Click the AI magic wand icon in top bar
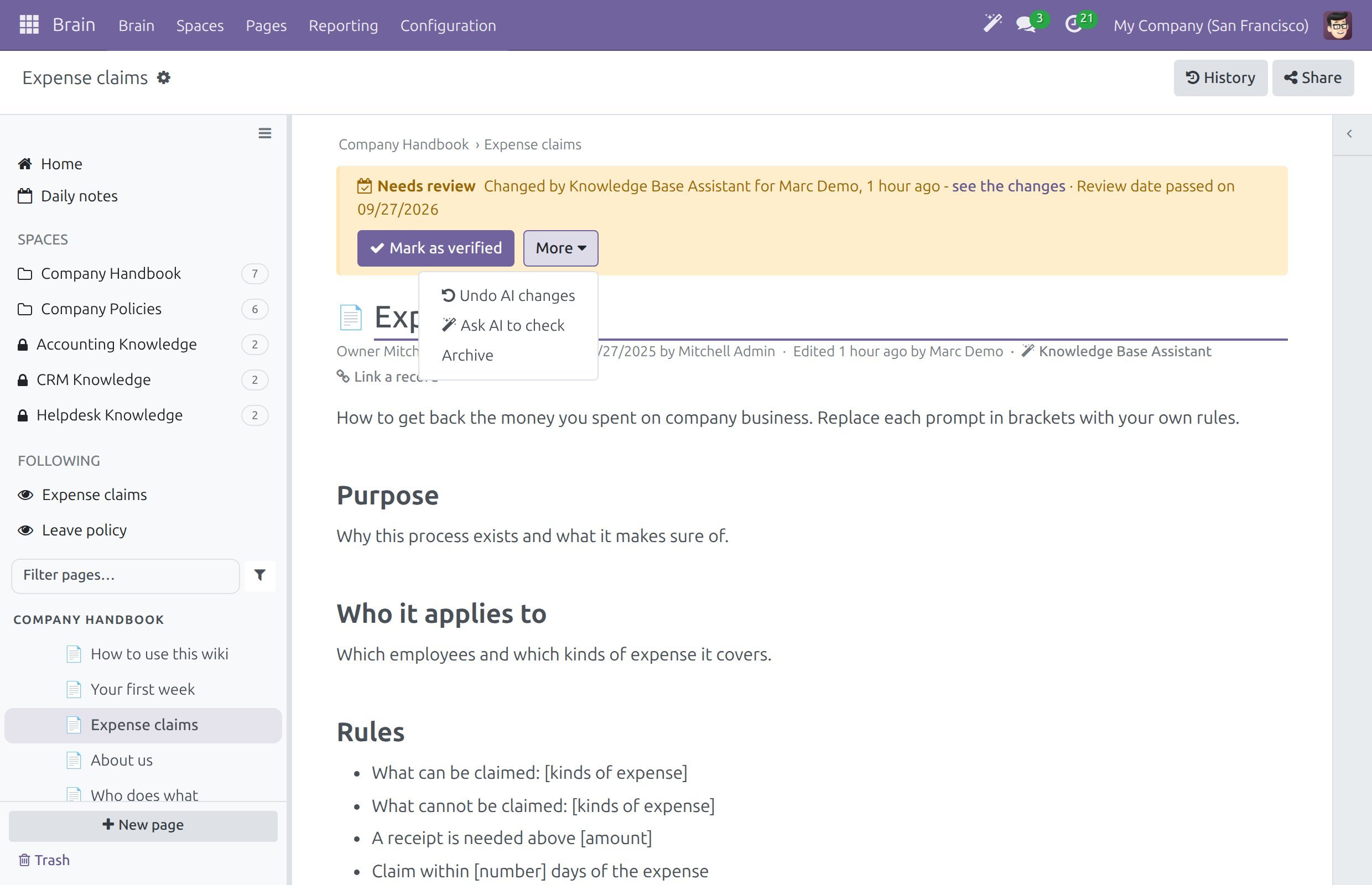Screen dimensions: 1372x885 click(x=992, y=24)
